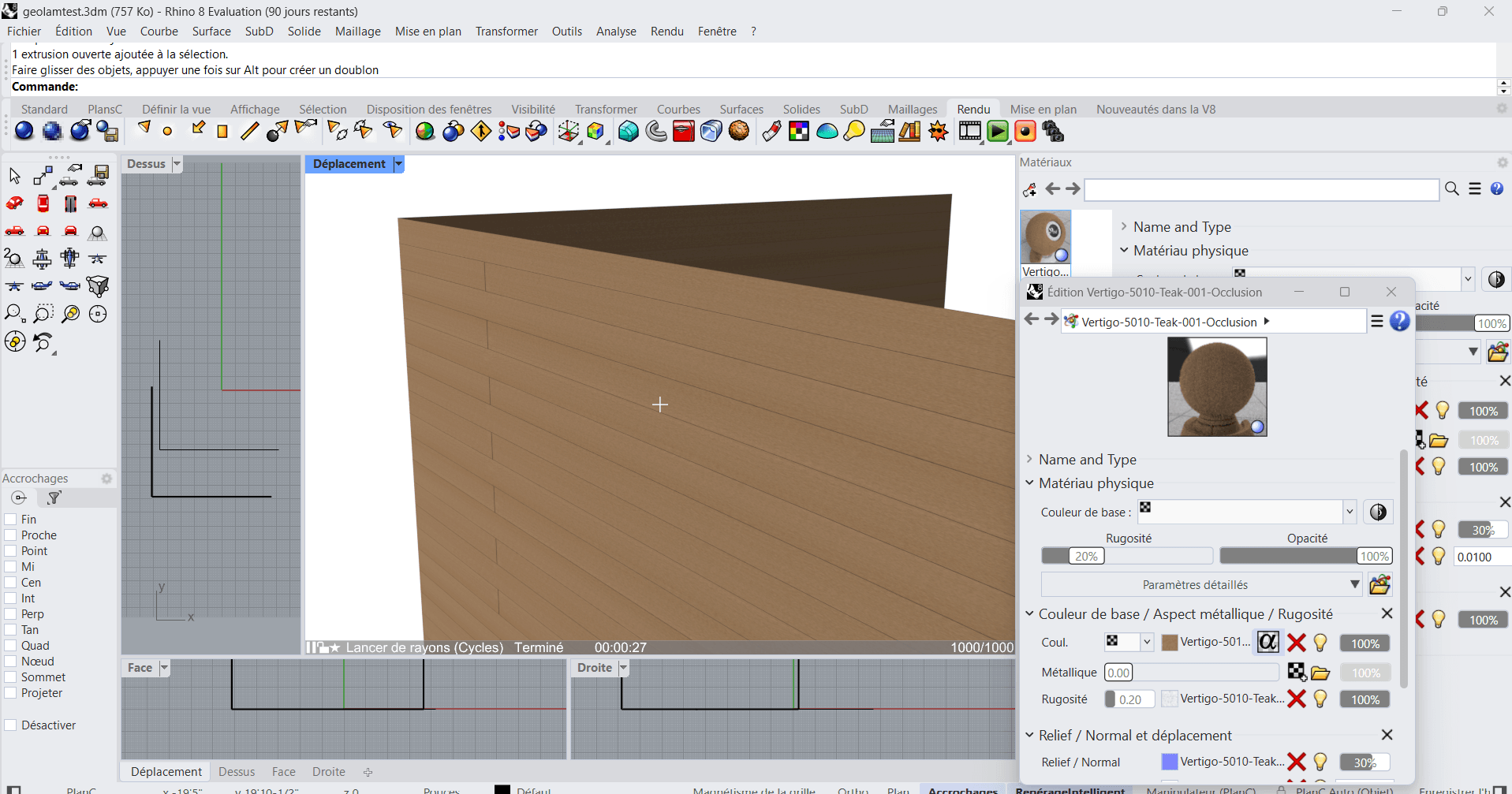The width and height of the screenshot is (1512, 794).
Task: Toggle the Perp object snap checkbox
Action: click(11, 614)
